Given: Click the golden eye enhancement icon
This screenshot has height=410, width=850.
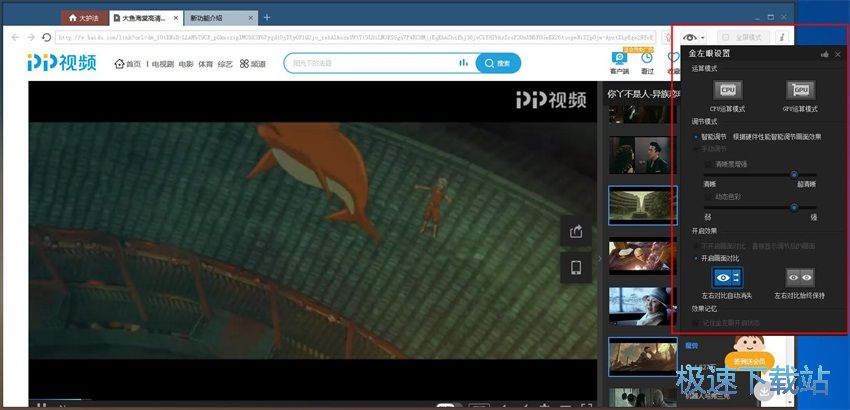Looking at the screenshot, I should 689,37.
